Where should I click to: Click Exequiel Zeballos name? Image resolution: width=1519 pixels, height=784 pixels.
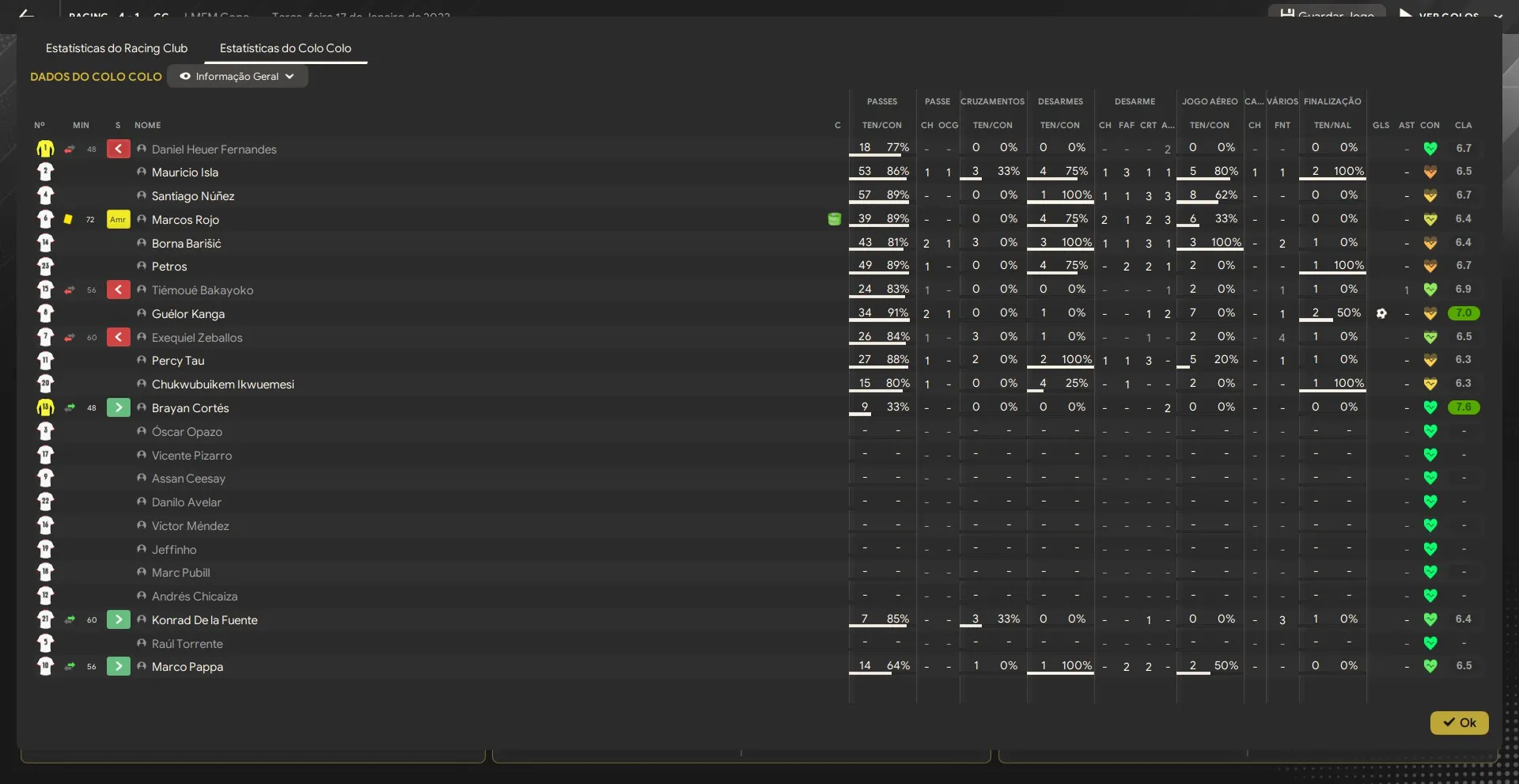point(197,338)
